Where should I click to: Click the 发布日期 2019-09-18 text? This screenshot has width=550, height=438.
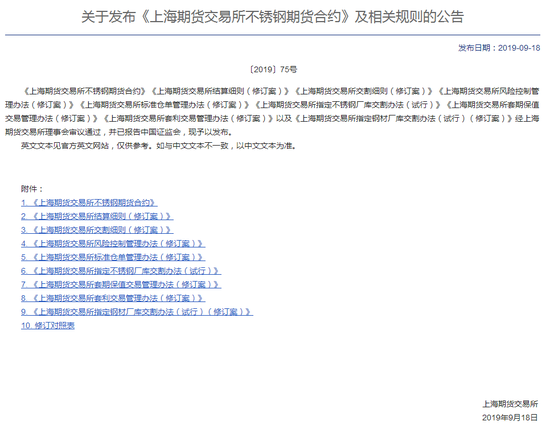(x=499, y=48)
